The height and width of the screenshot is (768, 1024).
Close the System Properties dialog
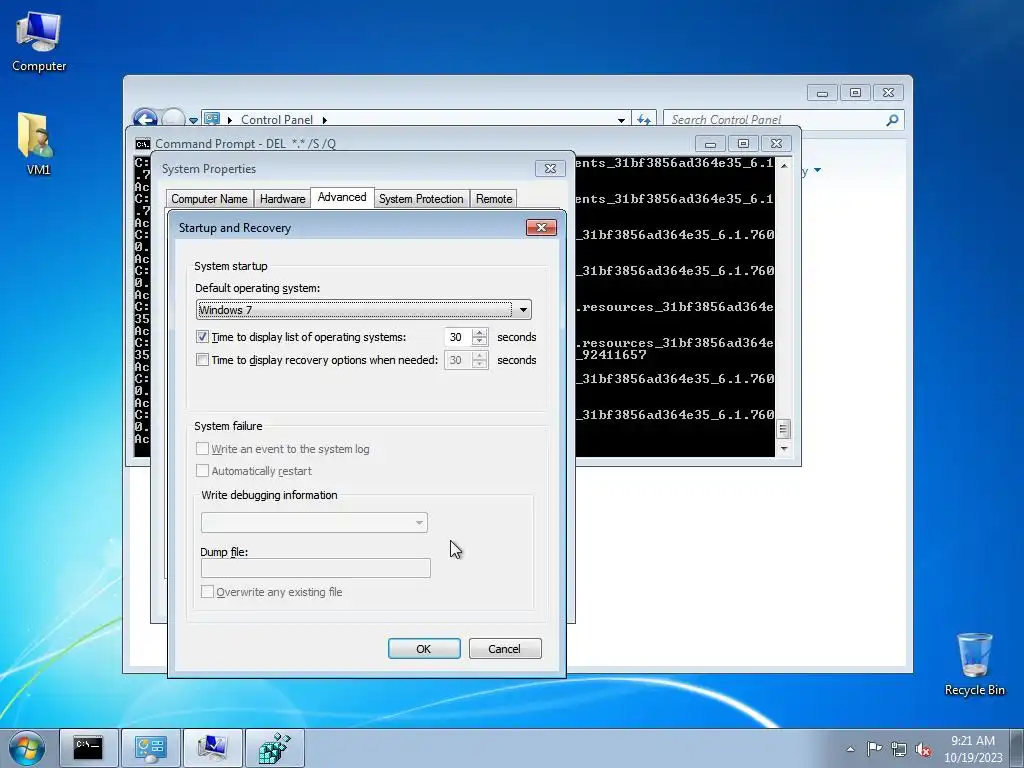(550, 168)
